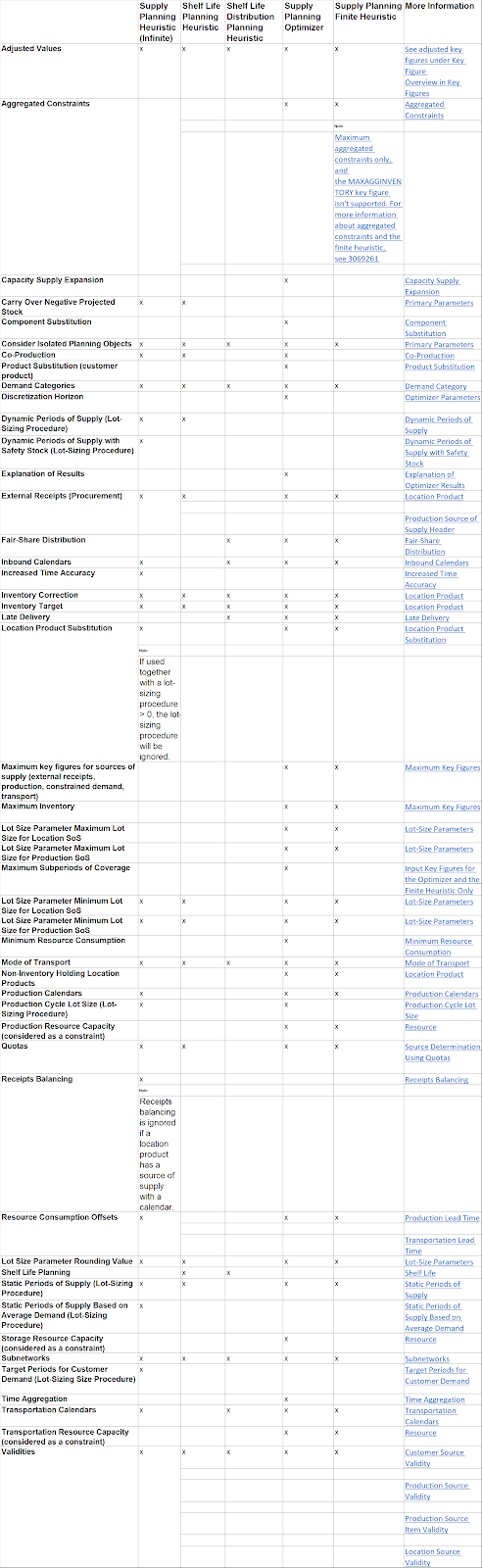Viewport: 482px width, 1568px height.
Task: Open Lot-Size Parameters link for Minimum Lot Size Production SoS
Action: click(439, 921)
